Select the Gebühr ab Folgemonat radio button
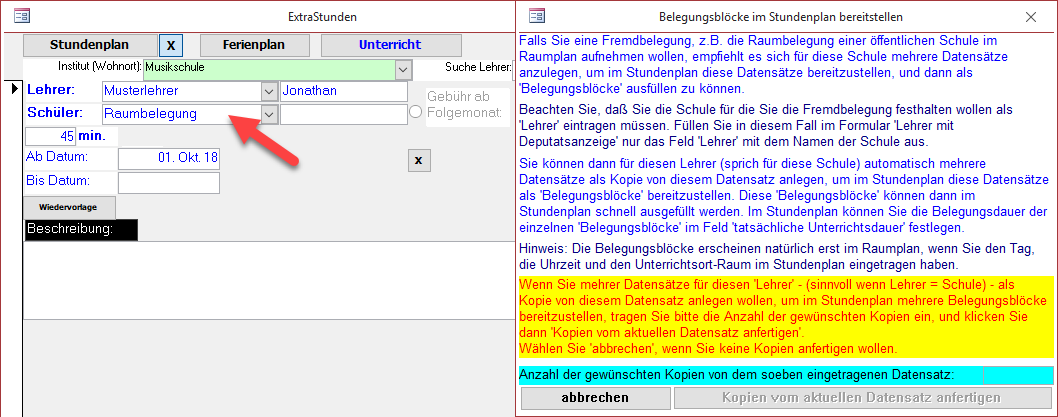 tap(416, 113)
